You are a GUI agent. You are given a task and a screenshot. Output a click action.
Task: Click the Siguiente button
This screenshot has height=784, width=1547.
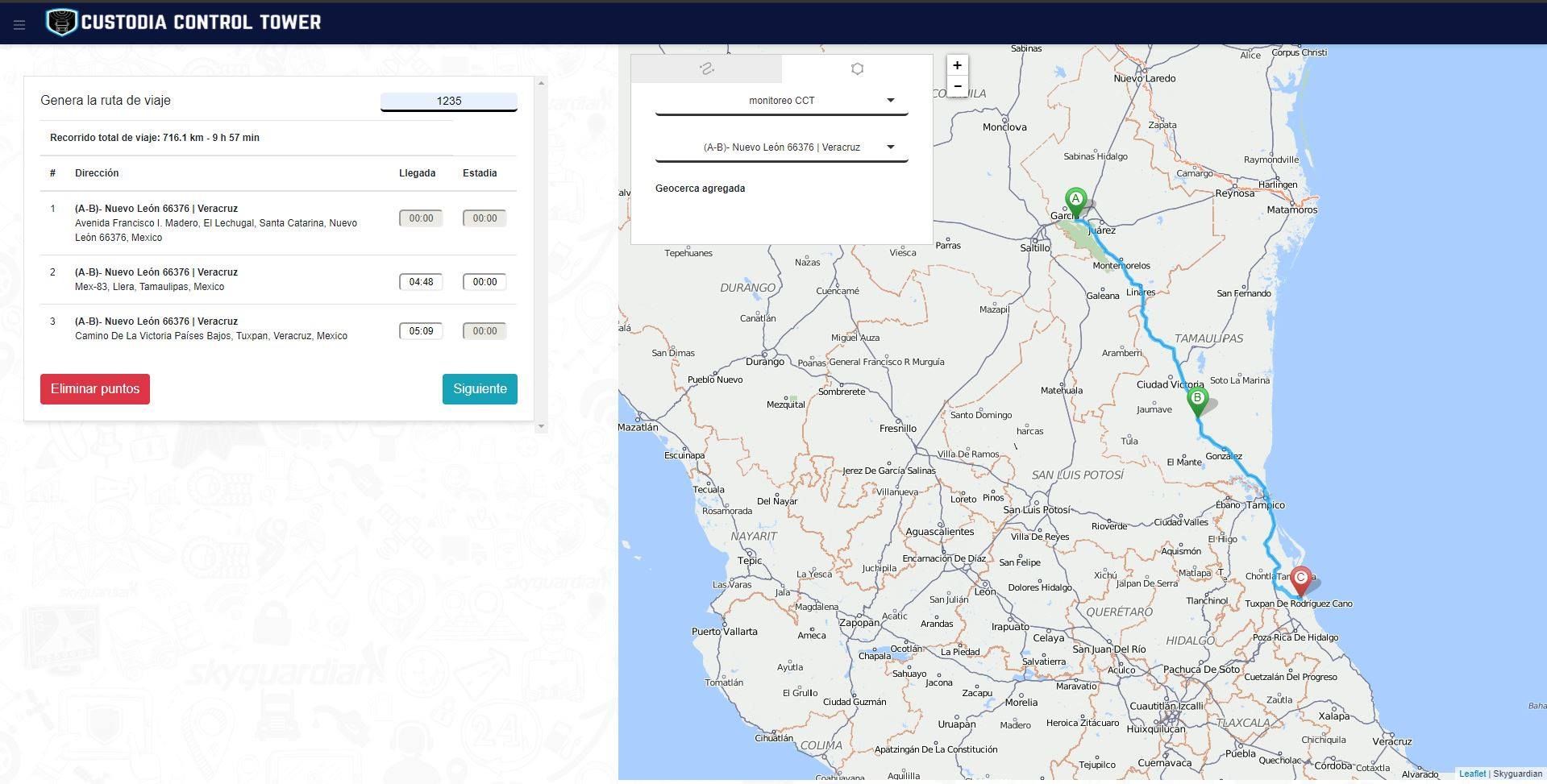click(480, 389)
